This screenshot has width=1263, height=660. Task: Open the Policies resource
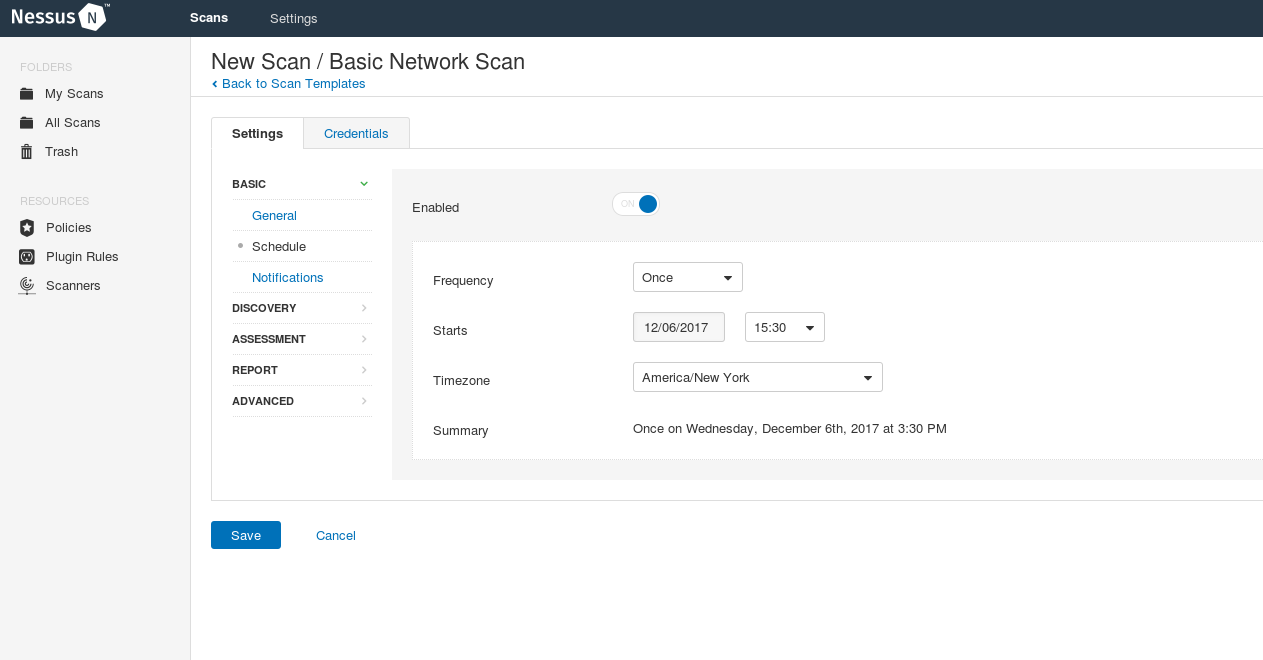tap(69, 228)
